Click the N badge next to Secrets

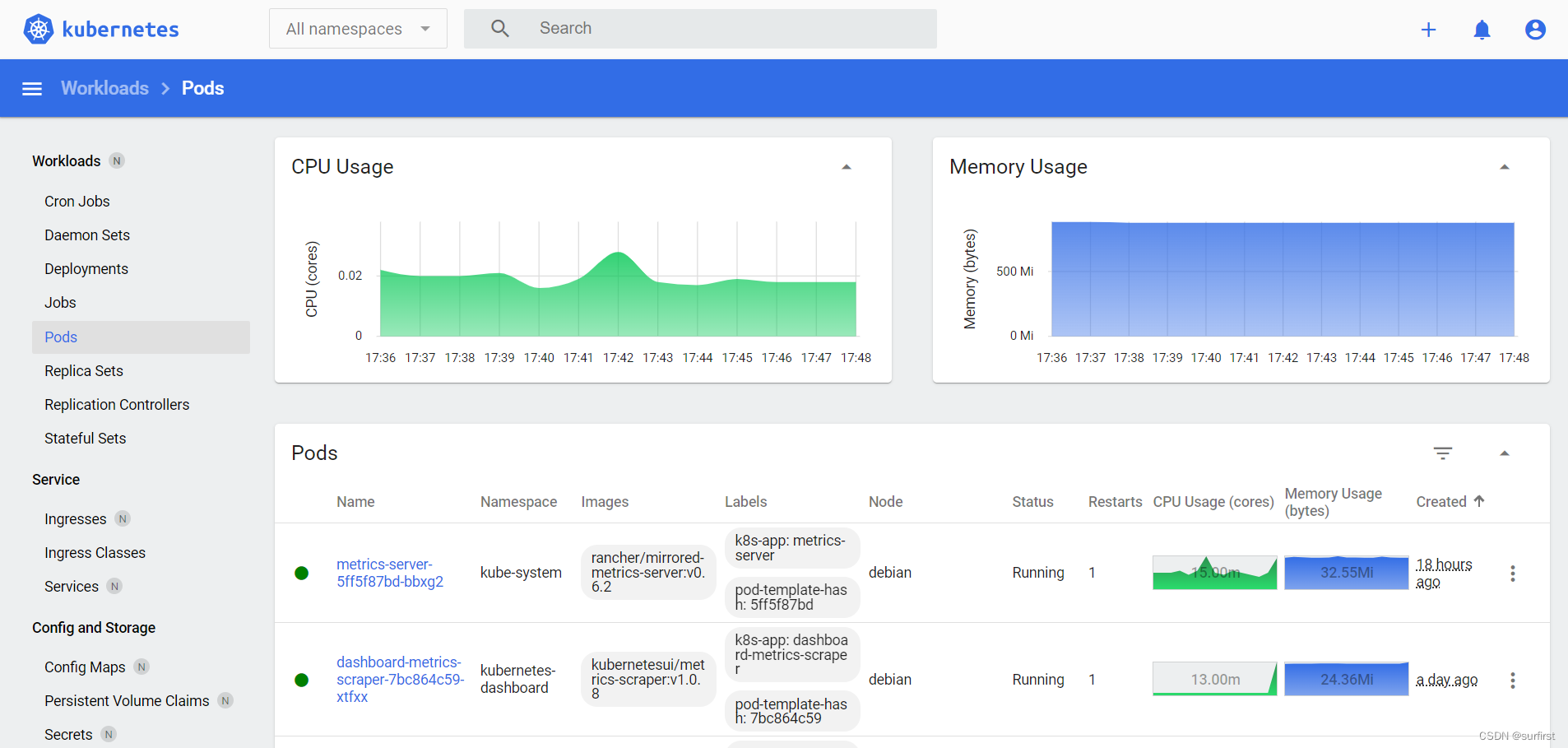tap(109, 734)
